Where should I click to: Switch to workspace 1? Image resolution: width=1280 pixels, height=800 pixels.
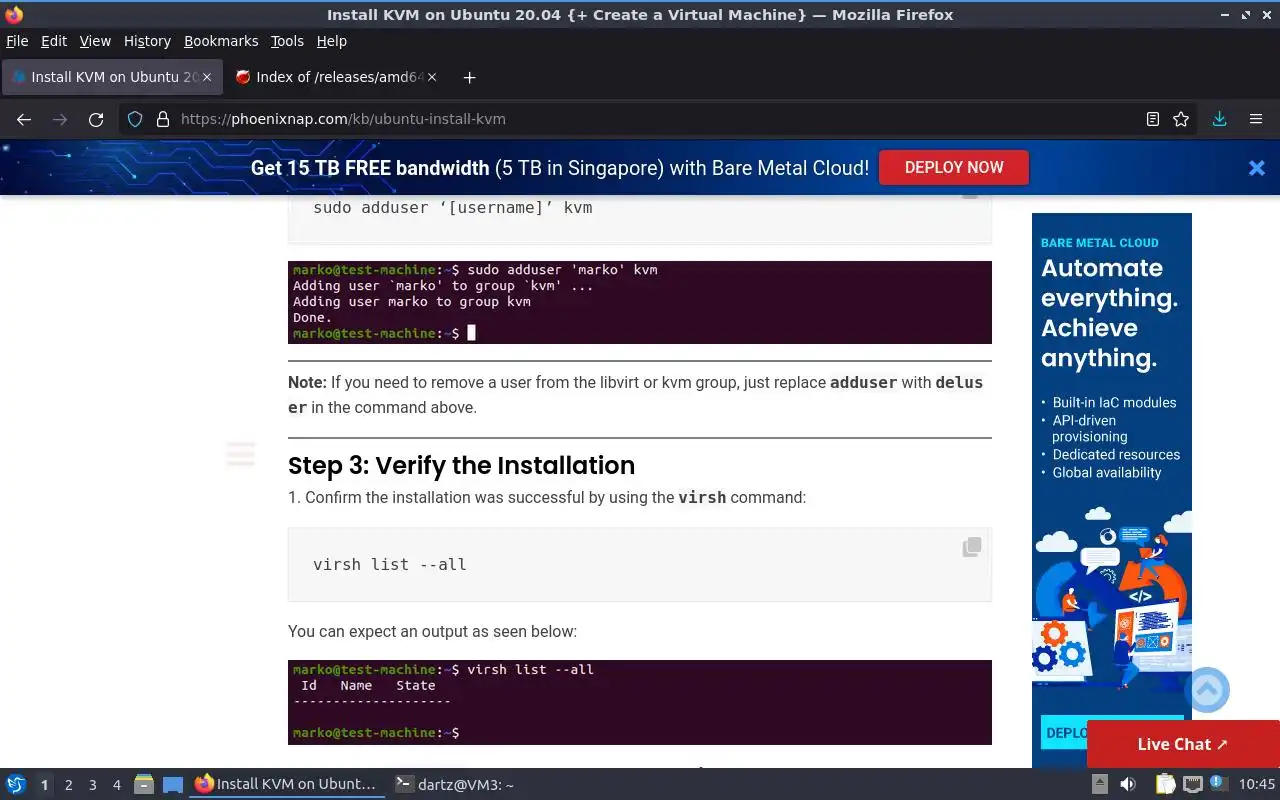point(44,785)
